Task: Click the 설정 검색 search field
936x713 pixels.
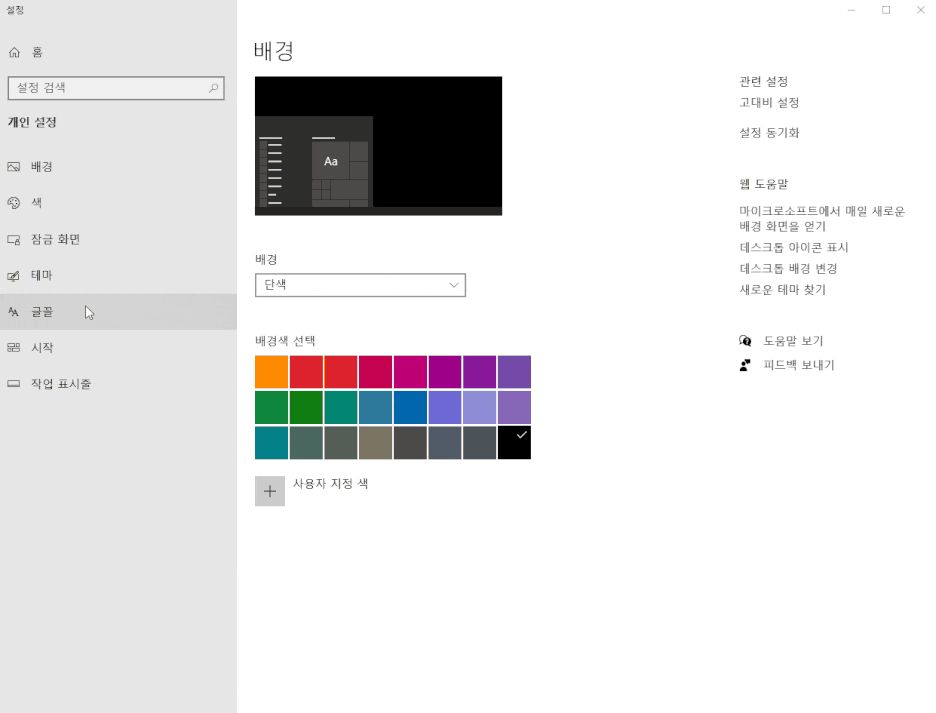Action: click(116, 88)
